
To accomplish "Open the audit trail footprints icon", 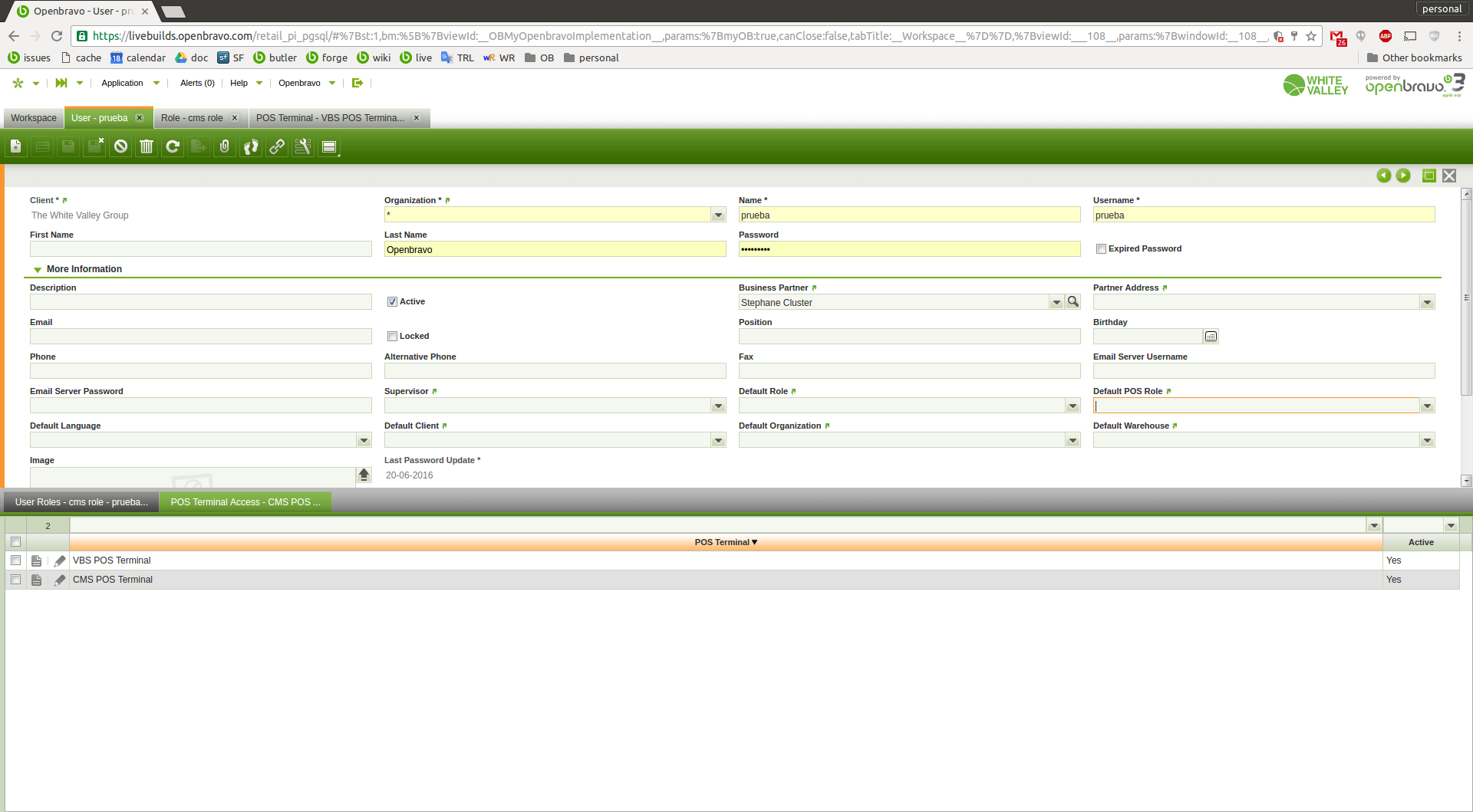I will [x=251, y=146].
